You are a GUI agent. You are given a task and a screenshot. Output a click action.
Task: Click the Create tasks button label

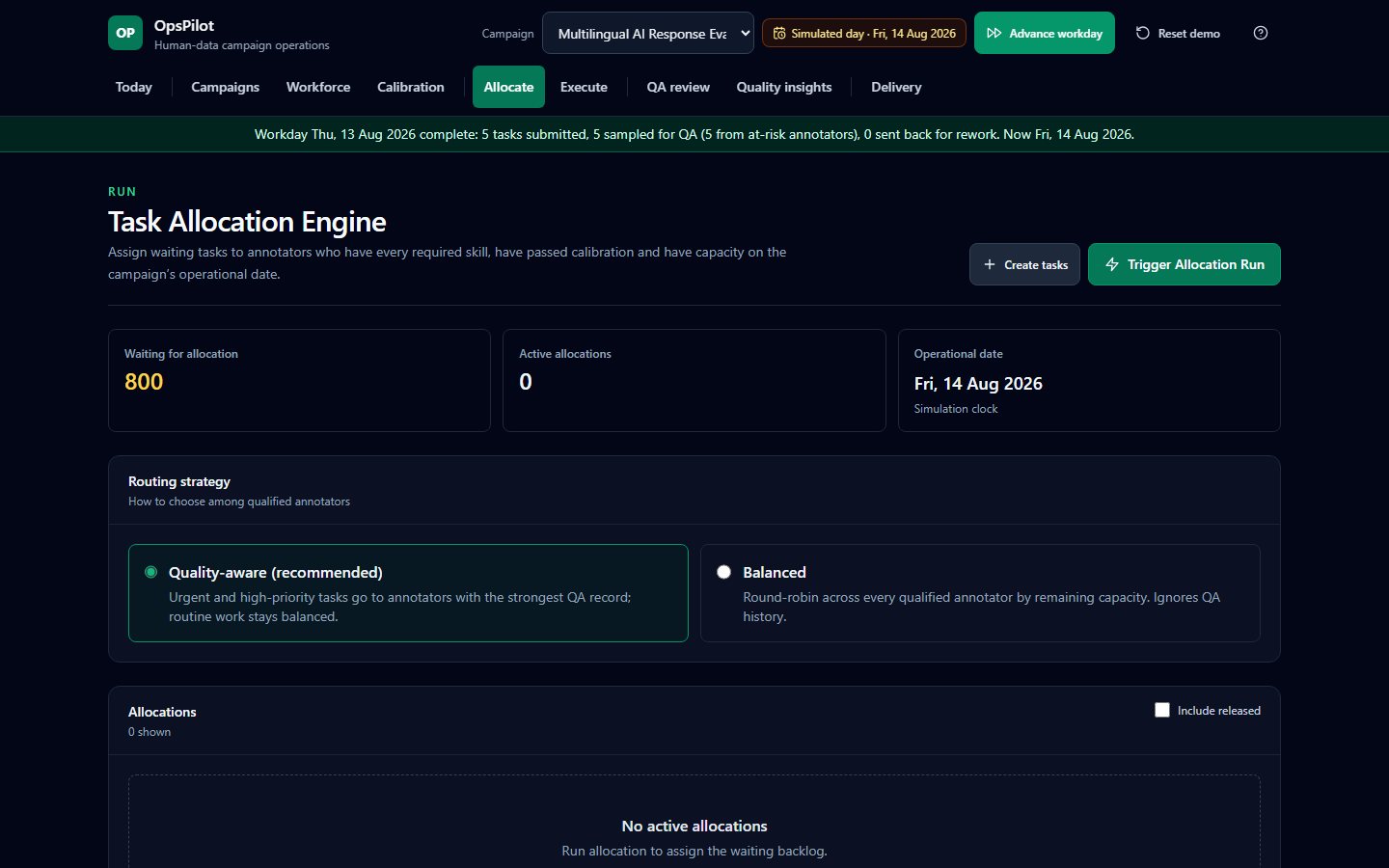(1036, 265)
